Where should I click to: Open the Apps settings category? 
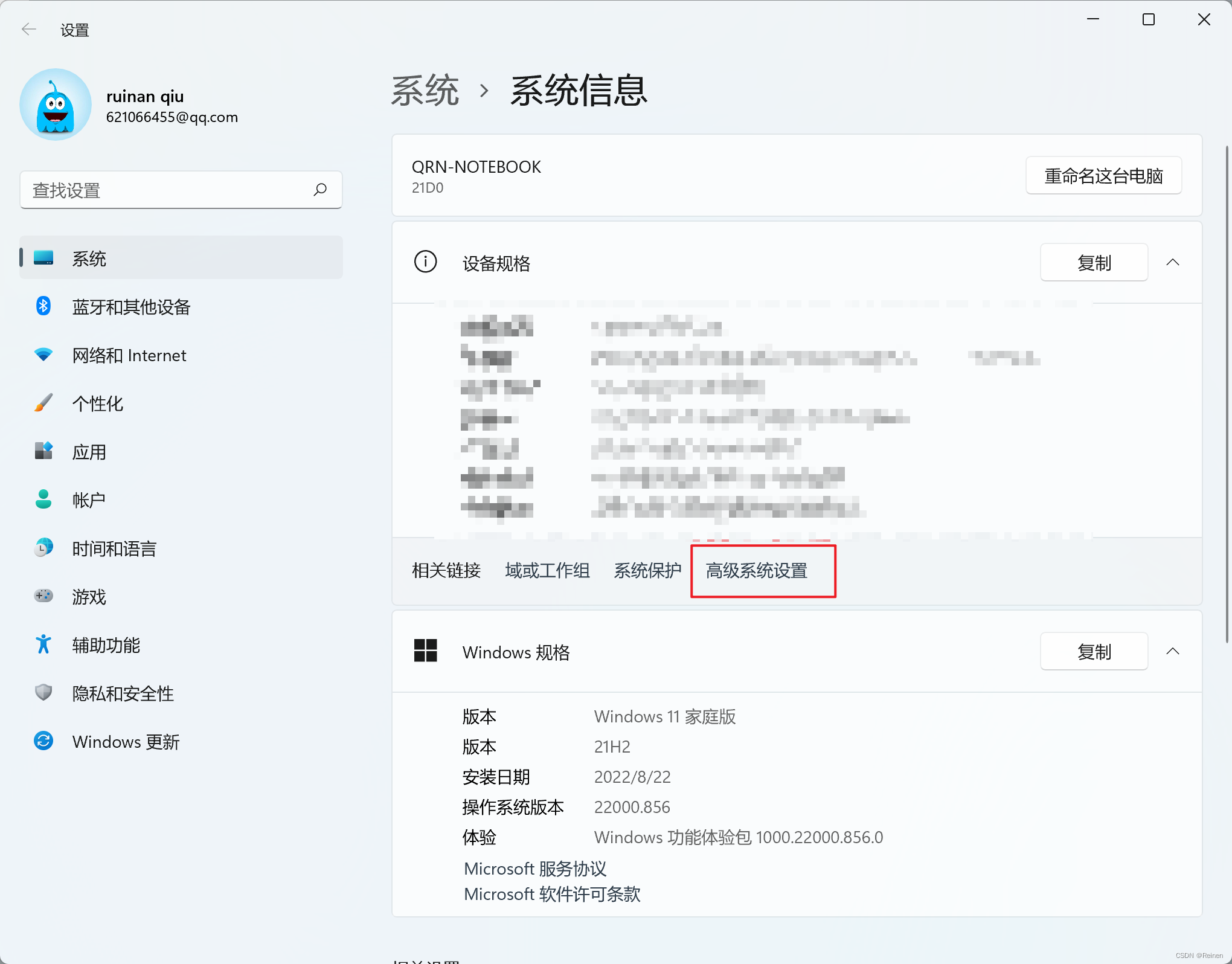89,452
